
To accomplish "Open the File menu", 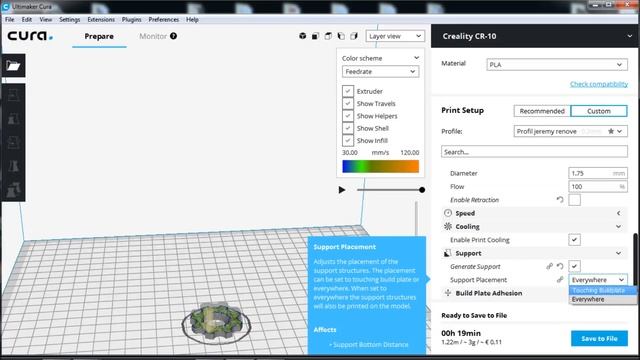I will pos(9,19).
